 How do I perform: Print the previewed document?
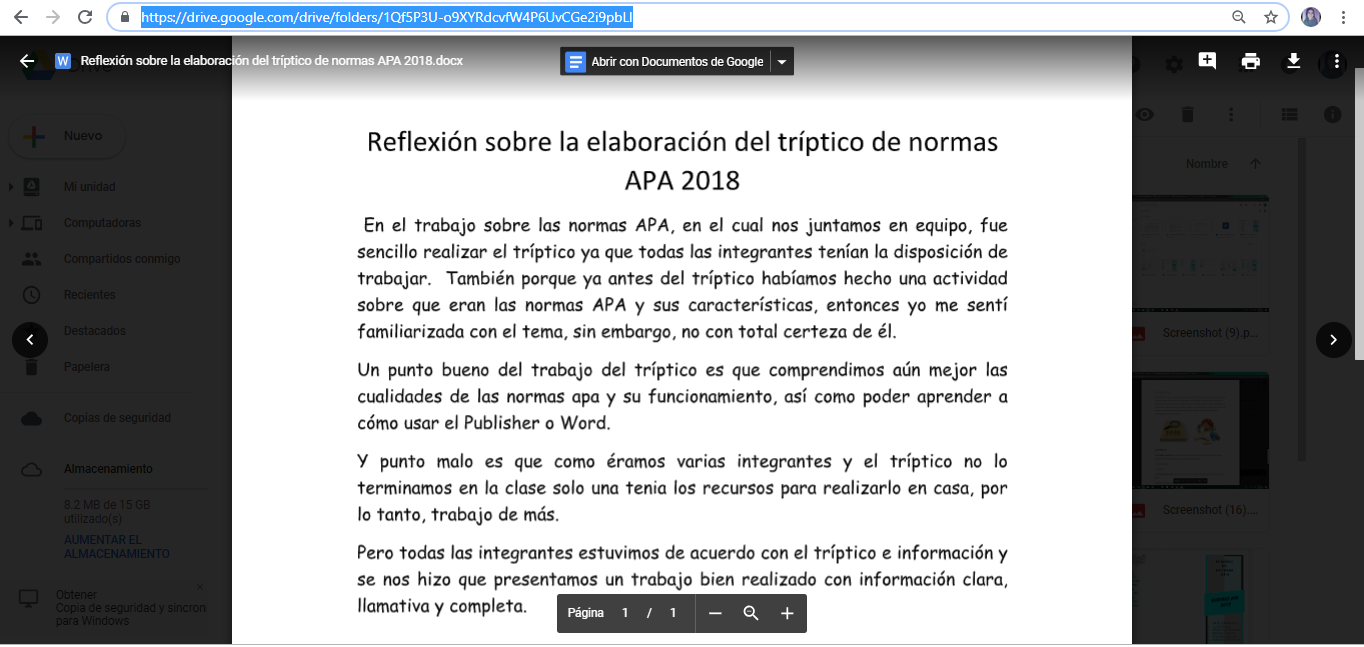coord(1250,61)
